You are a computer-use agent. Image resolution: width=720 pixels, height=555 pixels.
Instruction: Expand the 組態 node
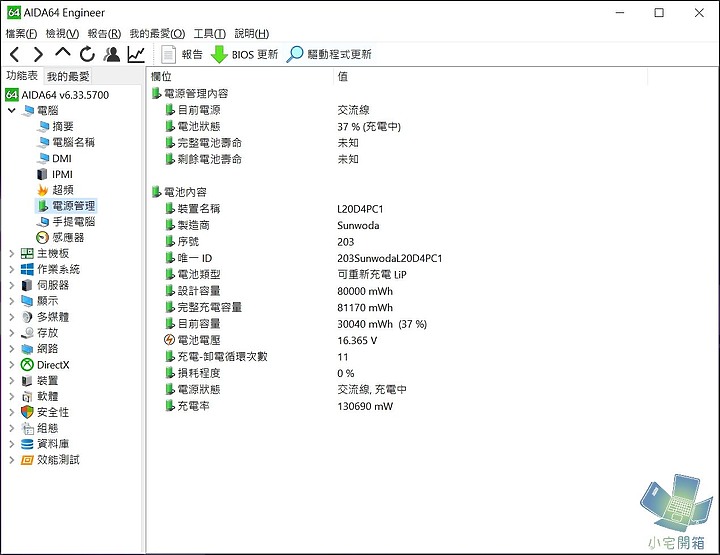(x=12, y=428)
